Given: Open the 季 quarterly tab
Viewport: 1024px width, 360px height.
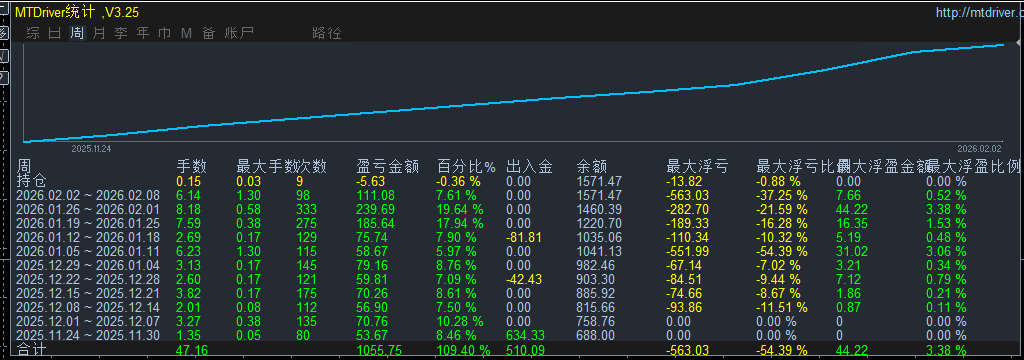Looking at the screenshot, I should (x=121, y=33).
